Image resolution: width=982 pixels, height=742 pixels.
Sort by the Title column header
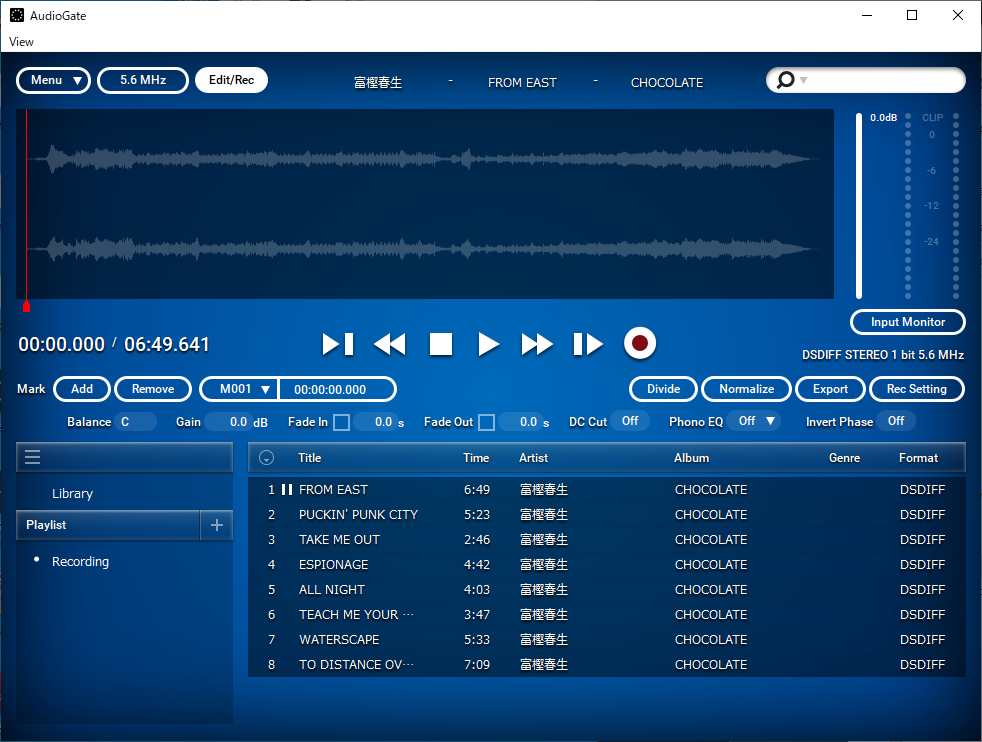point(309,458)
